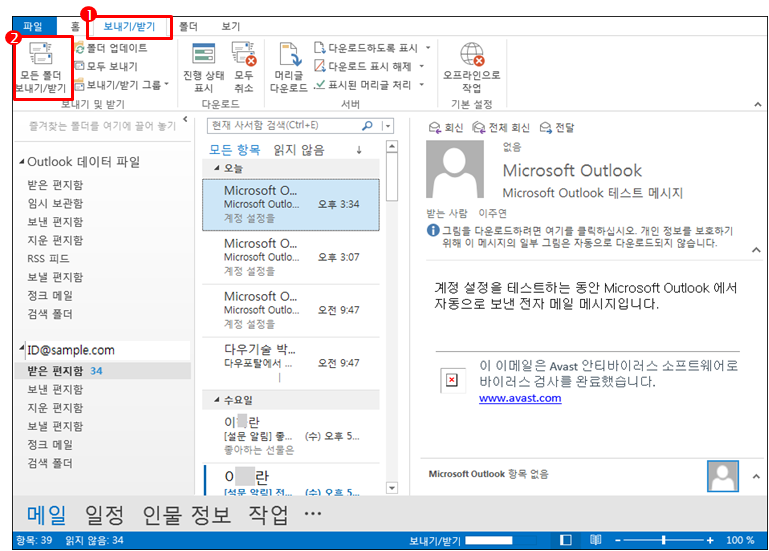Open the 파일 tab
This screenshot has width=769, height=551.
click(x=33, y=26)
